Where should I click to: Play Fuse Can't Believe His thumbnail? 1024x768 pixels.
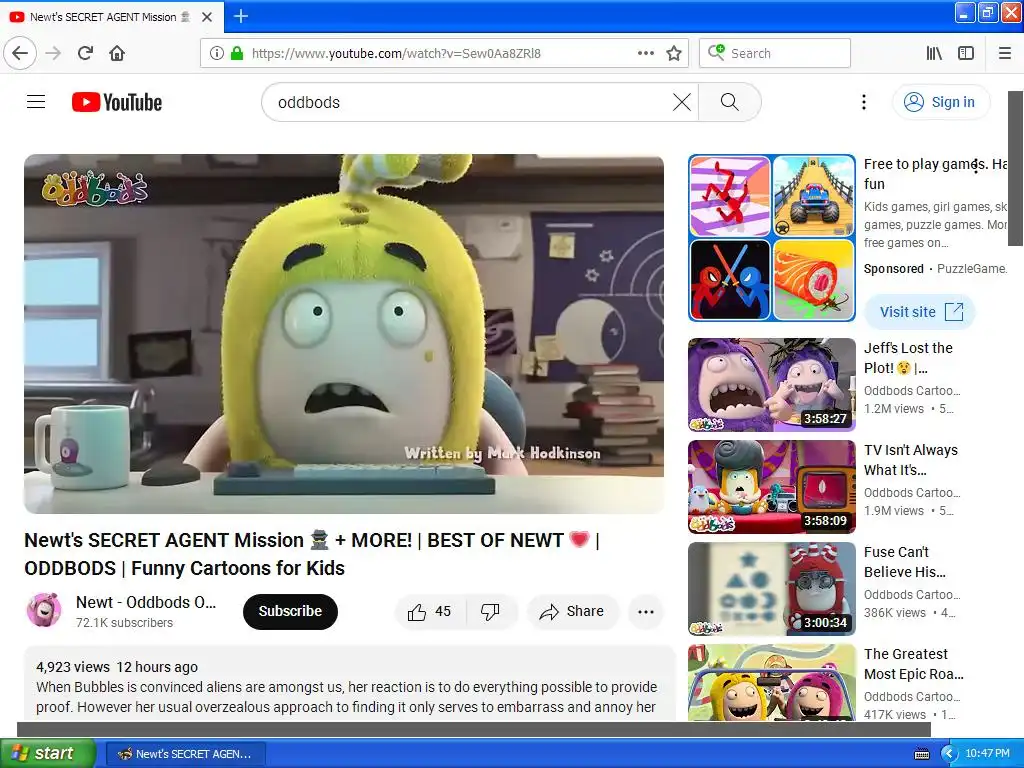pos(772,588)
